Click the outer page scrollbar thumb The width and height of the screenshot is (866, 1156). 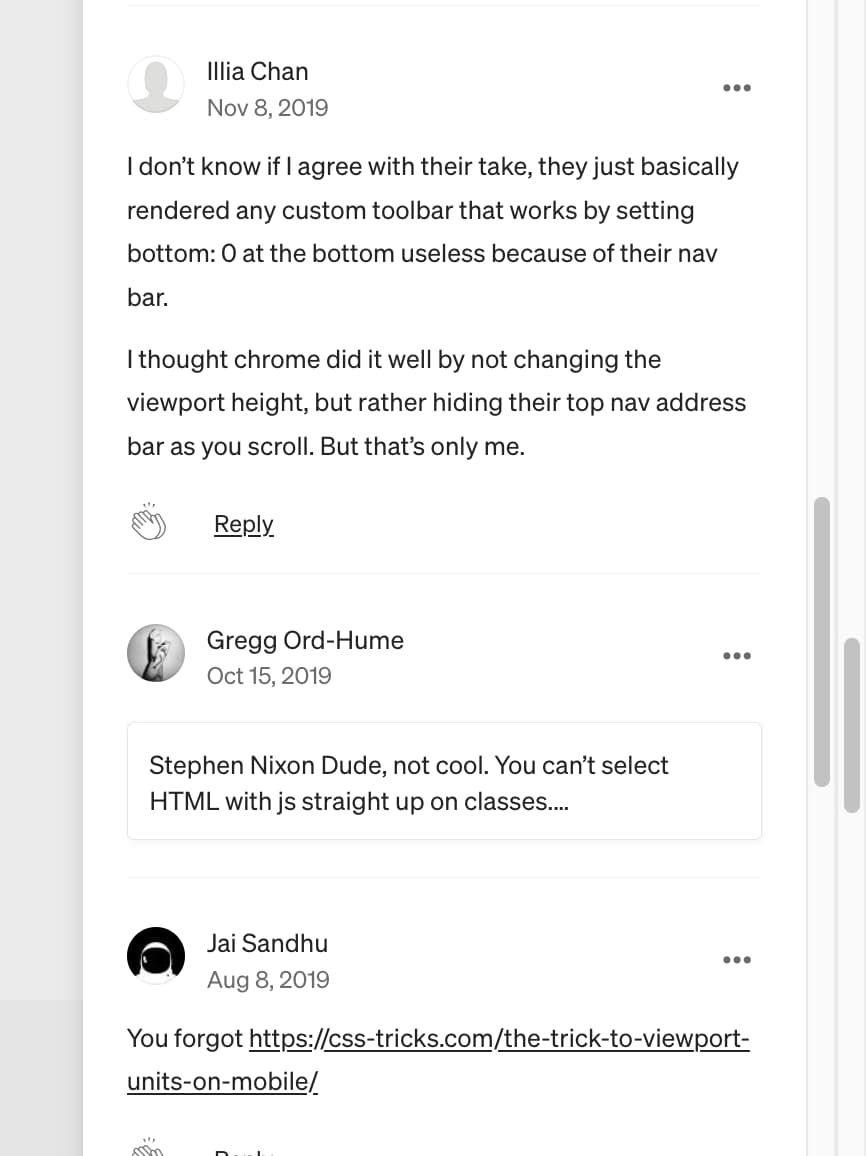point(852,725)
